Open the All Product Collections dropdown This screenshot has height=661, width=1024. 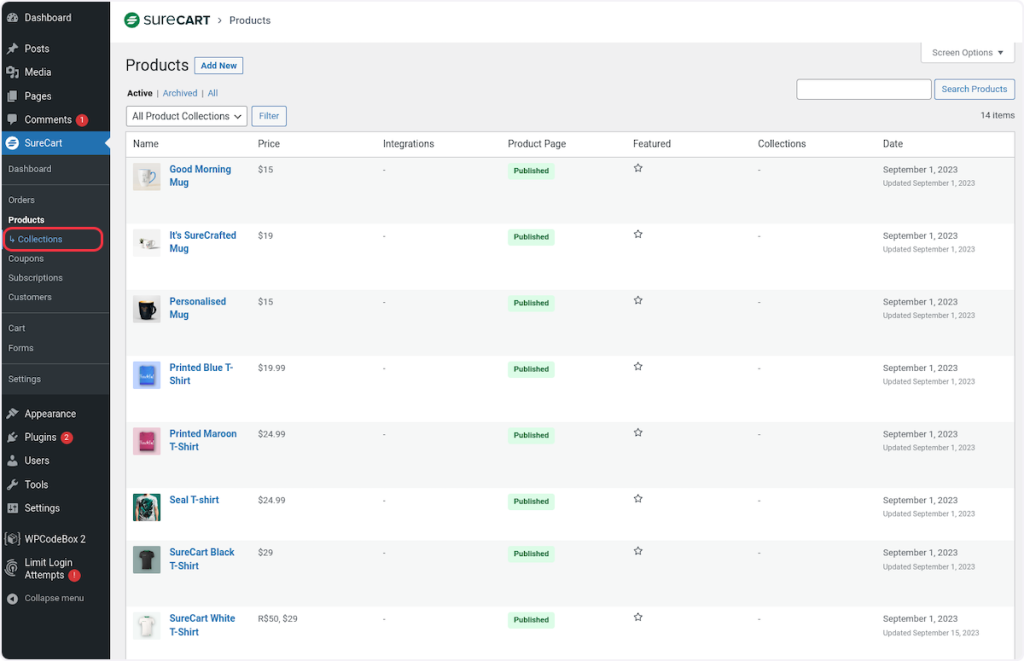pos(187,116)
